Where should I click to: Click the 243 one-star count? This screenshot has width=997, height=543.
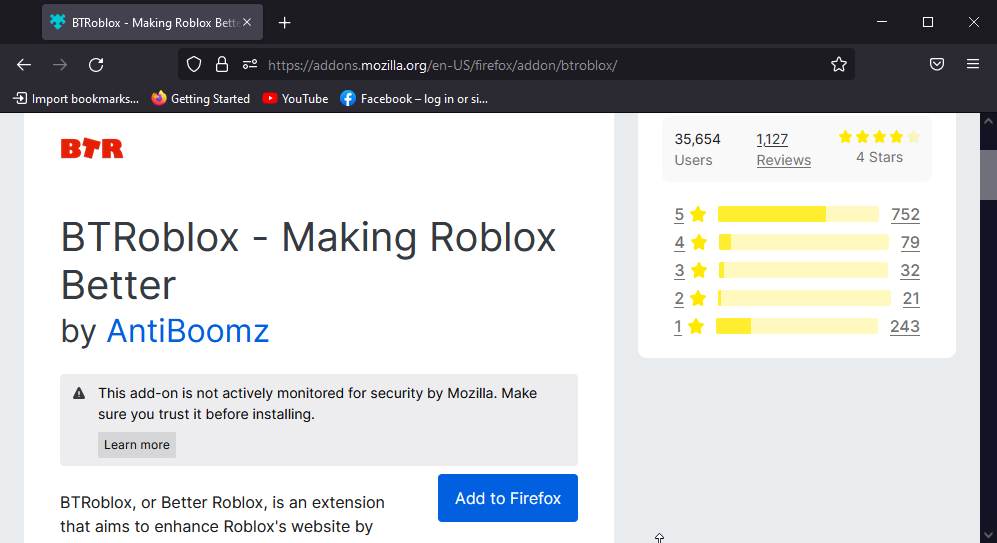[x=905, y=326]
